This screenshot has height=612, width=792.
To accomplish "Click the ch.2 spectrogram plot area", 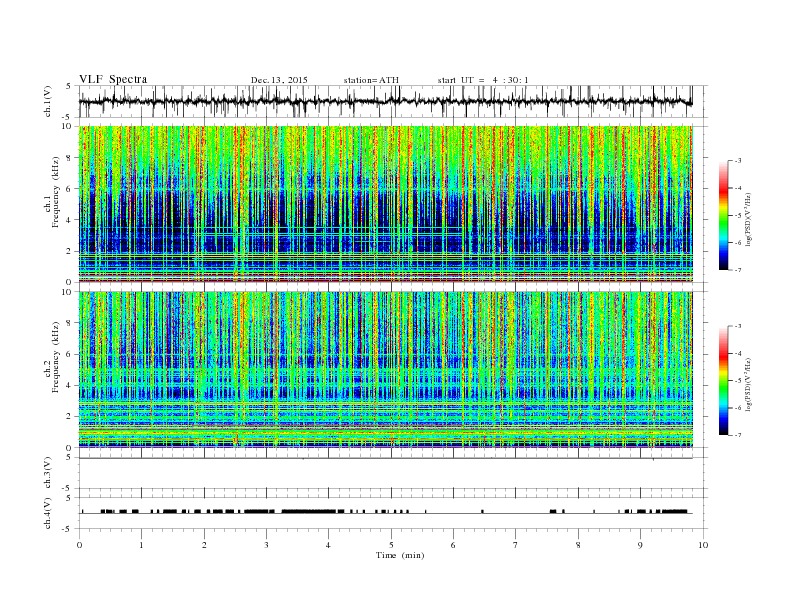I will 386,370.
